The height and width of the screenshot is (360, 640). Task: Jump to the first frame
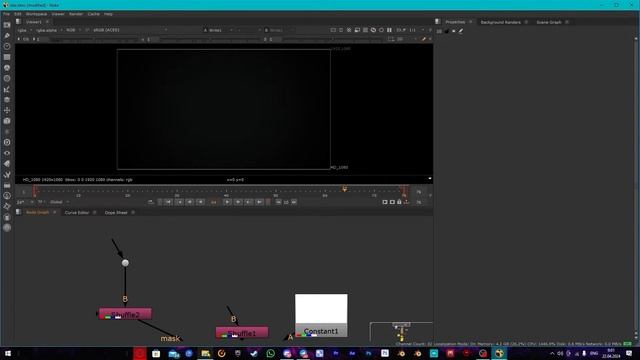[169, 202]
